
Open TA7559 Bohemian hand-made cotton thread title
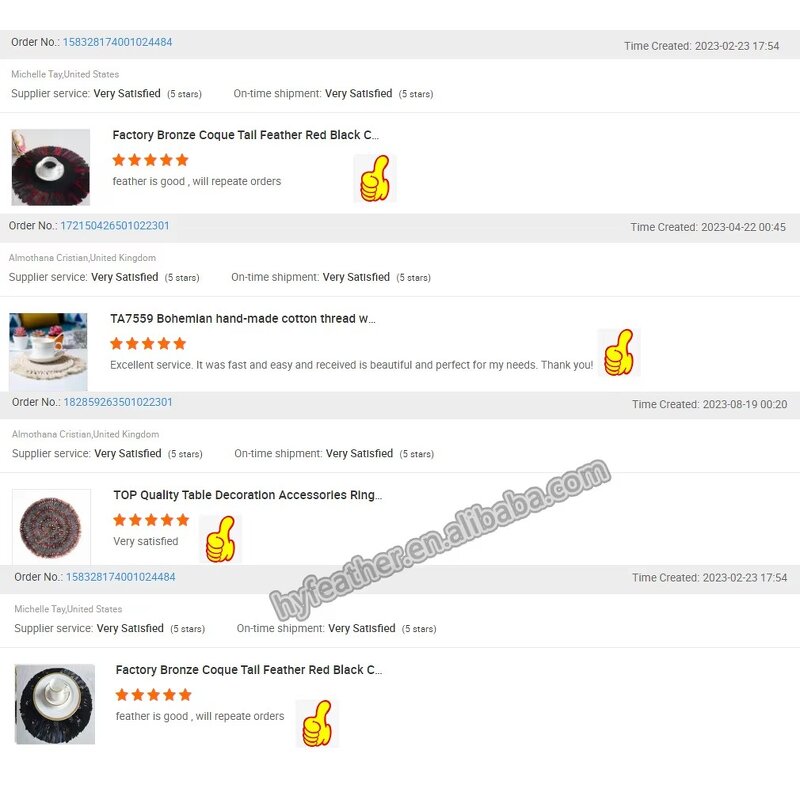click(243, 319)
